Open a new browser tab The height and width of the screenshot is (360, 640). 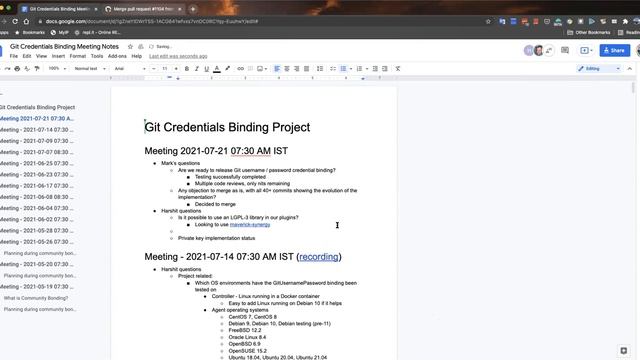click(193, 9)
